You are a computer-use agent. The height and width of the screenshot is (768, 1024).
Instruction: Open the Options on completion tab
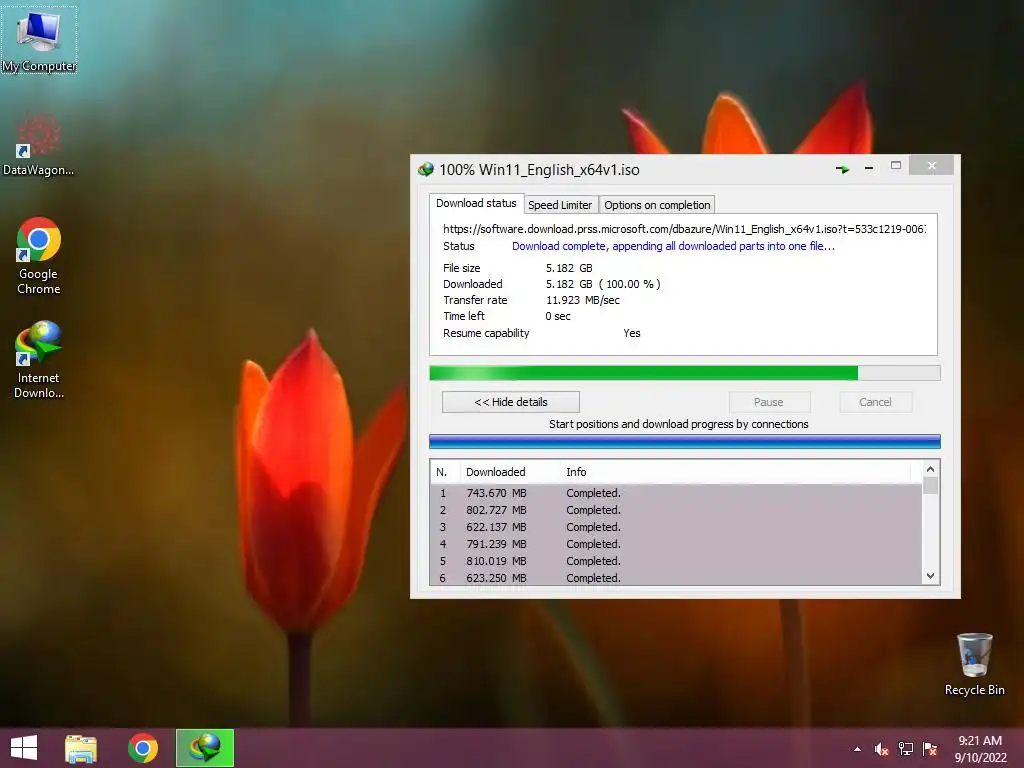coord(657,205)
